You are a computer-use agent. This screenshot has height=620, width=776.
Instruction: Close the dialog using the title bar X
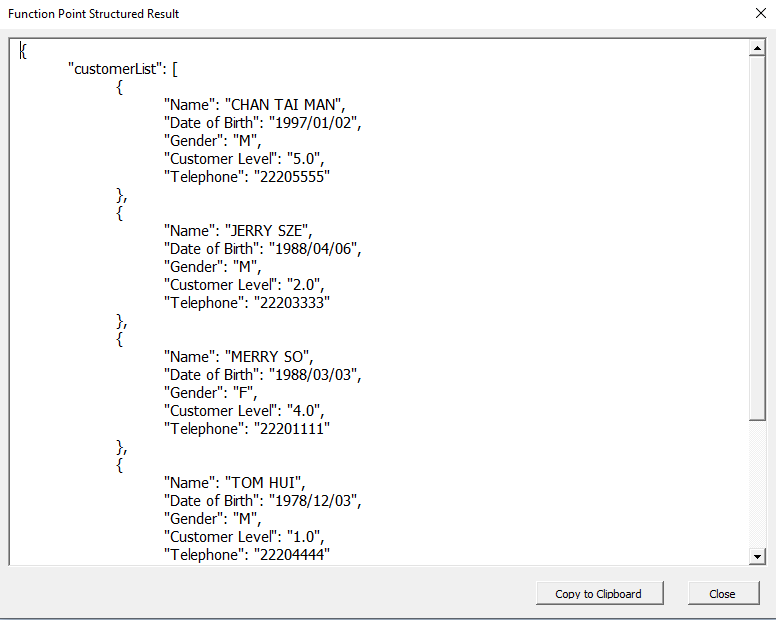pyautogui.click(x=761, y=13)
